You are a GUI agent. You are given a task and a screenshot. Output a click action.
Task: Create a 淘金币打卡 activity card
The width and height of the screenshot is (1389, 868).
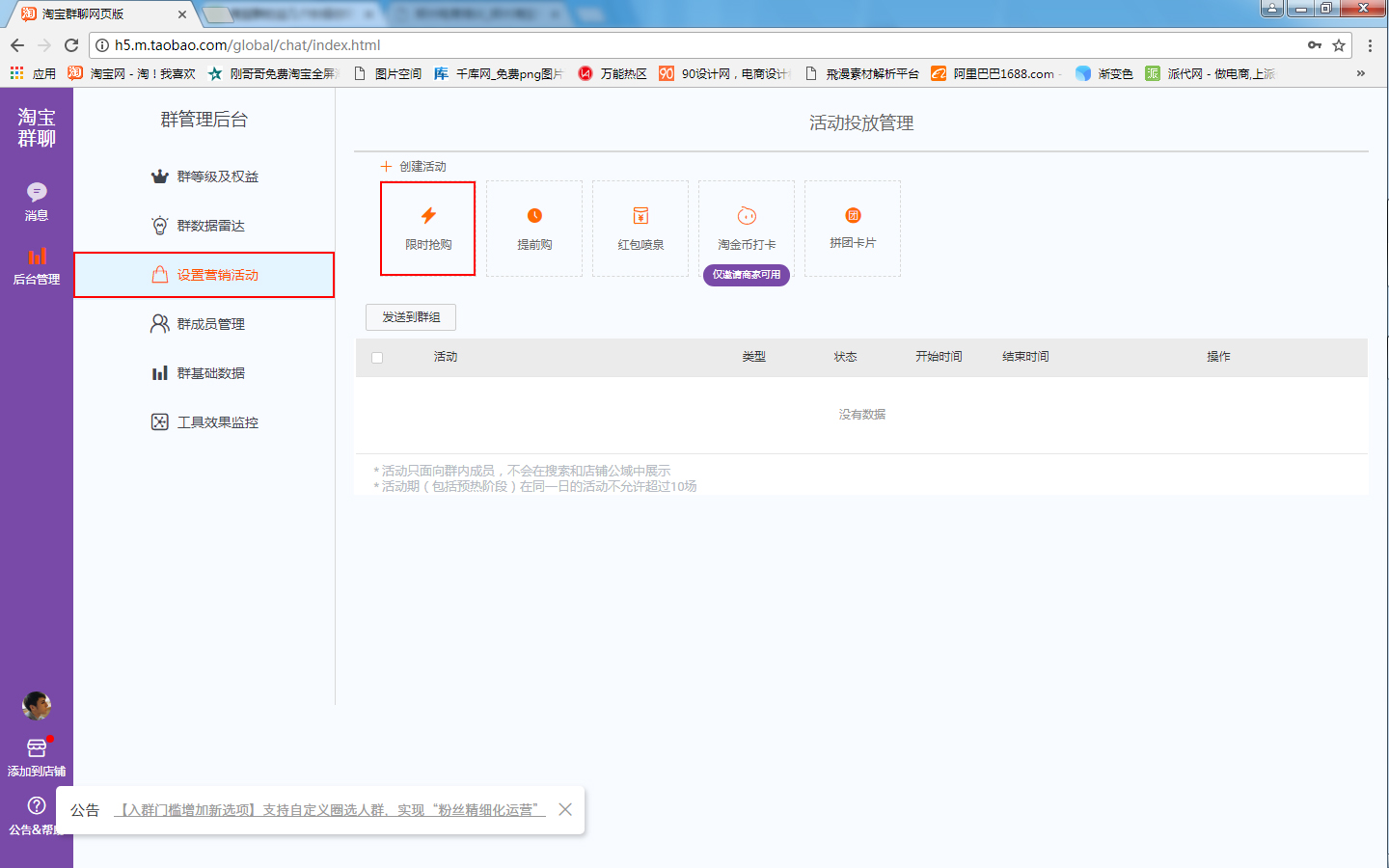[x=747, y=229]
